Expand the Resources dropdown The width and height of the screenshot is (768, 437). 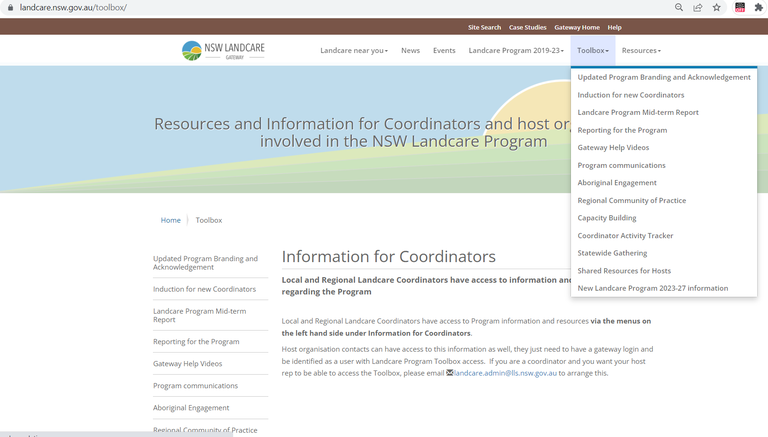point(641,50)
